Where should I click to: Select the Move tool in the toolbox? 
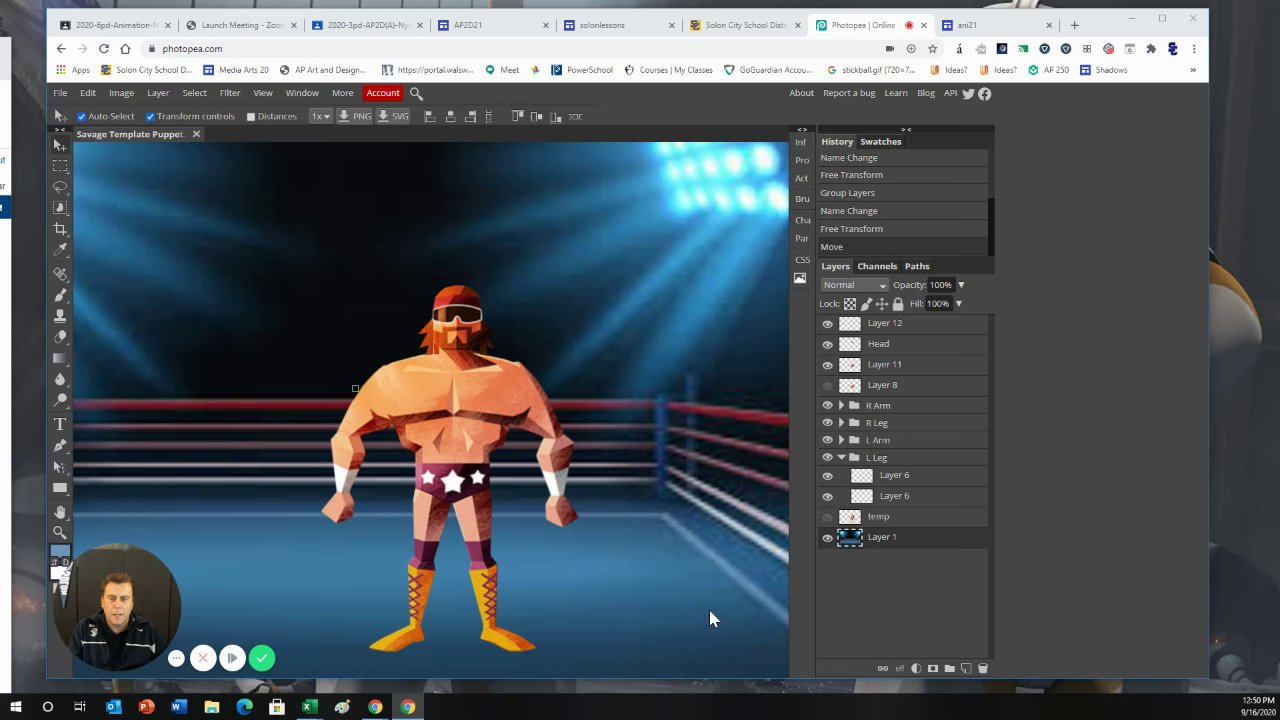pyautogui.click(x=60, y=146)
